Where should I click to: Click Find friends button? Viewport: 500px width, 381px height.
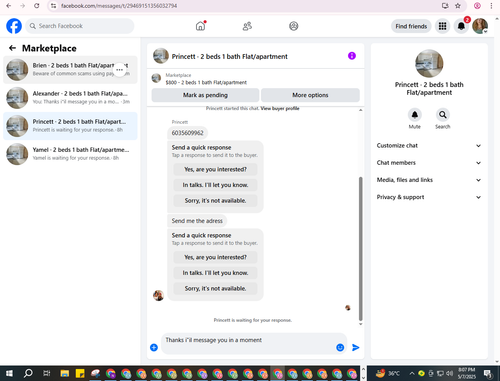coord(411,26)
